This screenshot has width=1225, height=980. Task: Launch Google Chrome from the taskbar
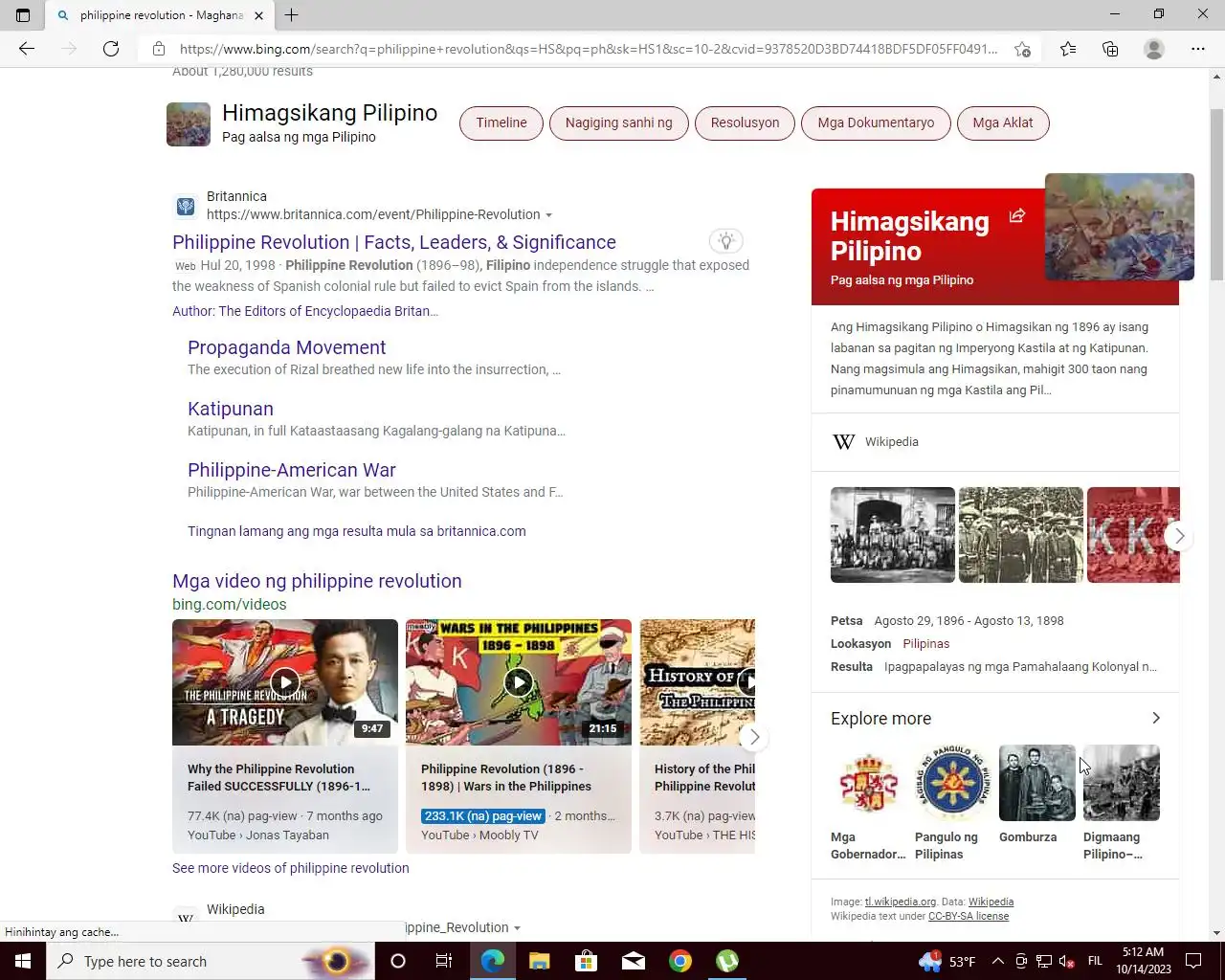coord(680,961)
